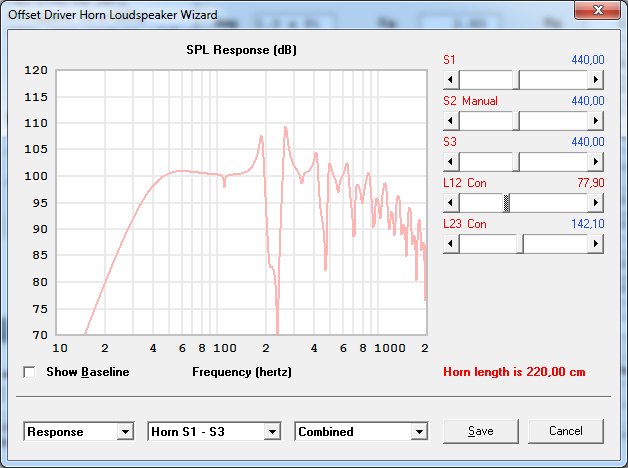628x468 pixels.
Task: Click the L12 Con value 77,90
Action: [x=591, y=183]
